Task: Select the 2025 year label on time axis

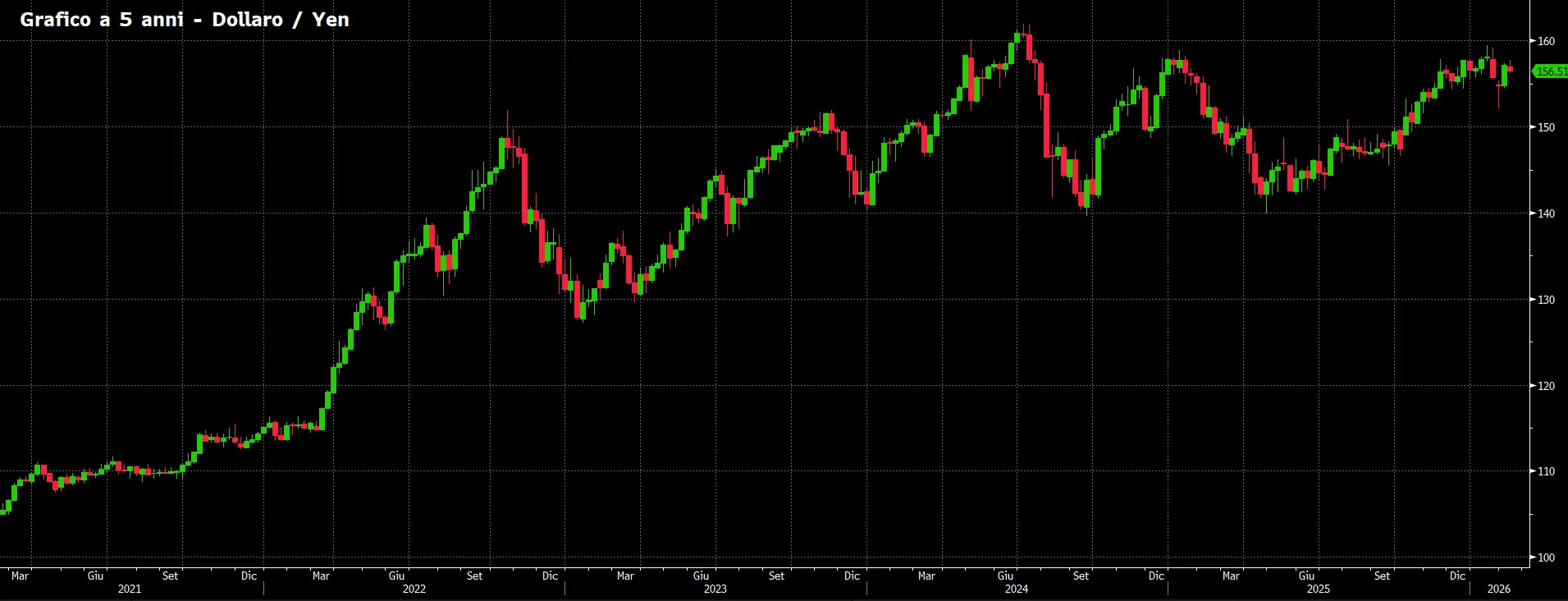Action: (x=1319, y=589)
